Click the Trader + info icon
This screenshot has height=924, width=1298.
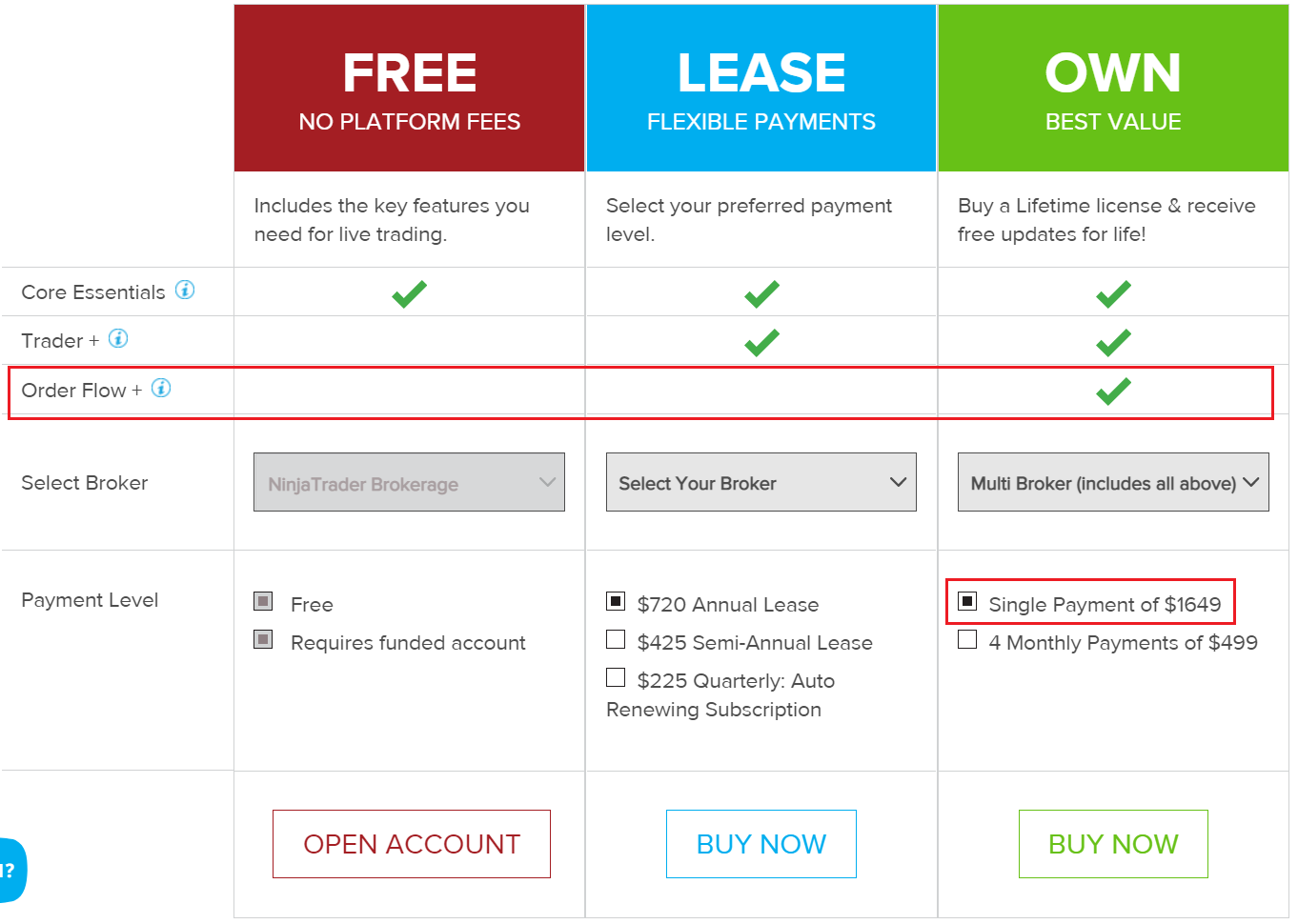pyautogui.click(x=118, y=339)
